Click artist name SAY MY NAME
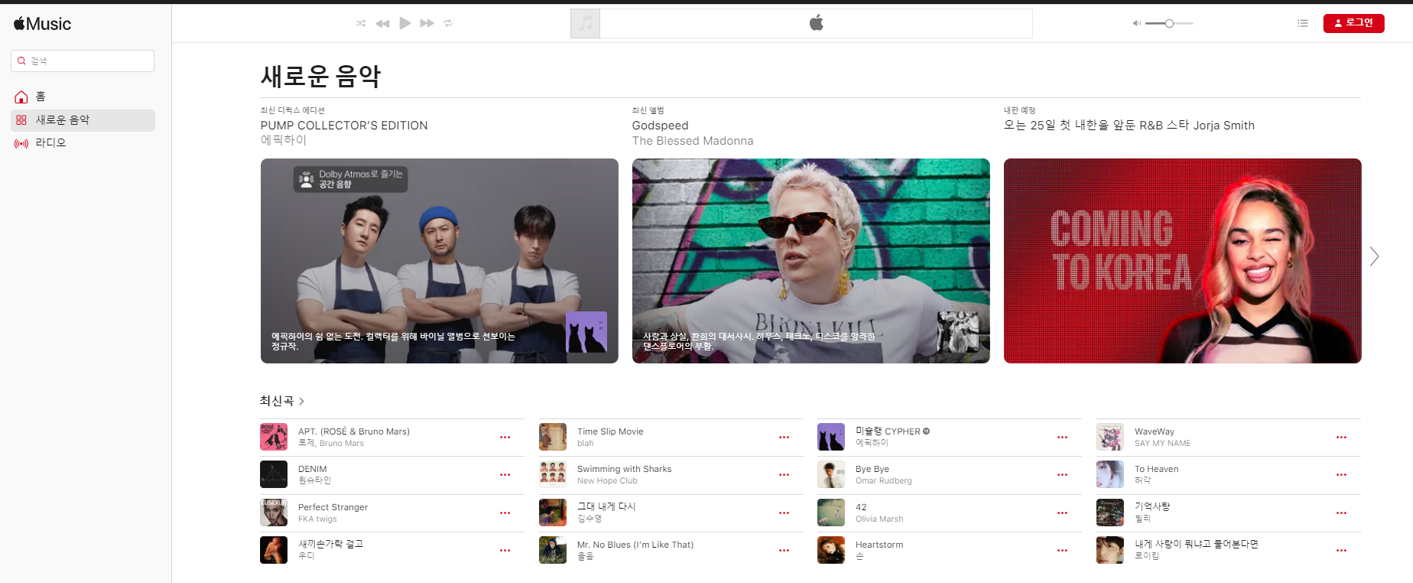 click(x=1162, y=443)
